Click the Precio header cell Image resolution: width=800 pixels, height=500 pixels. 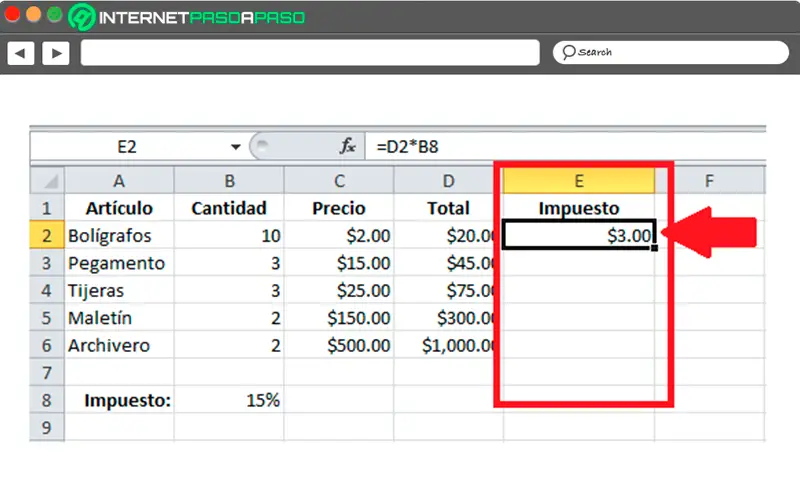point(339,208)
